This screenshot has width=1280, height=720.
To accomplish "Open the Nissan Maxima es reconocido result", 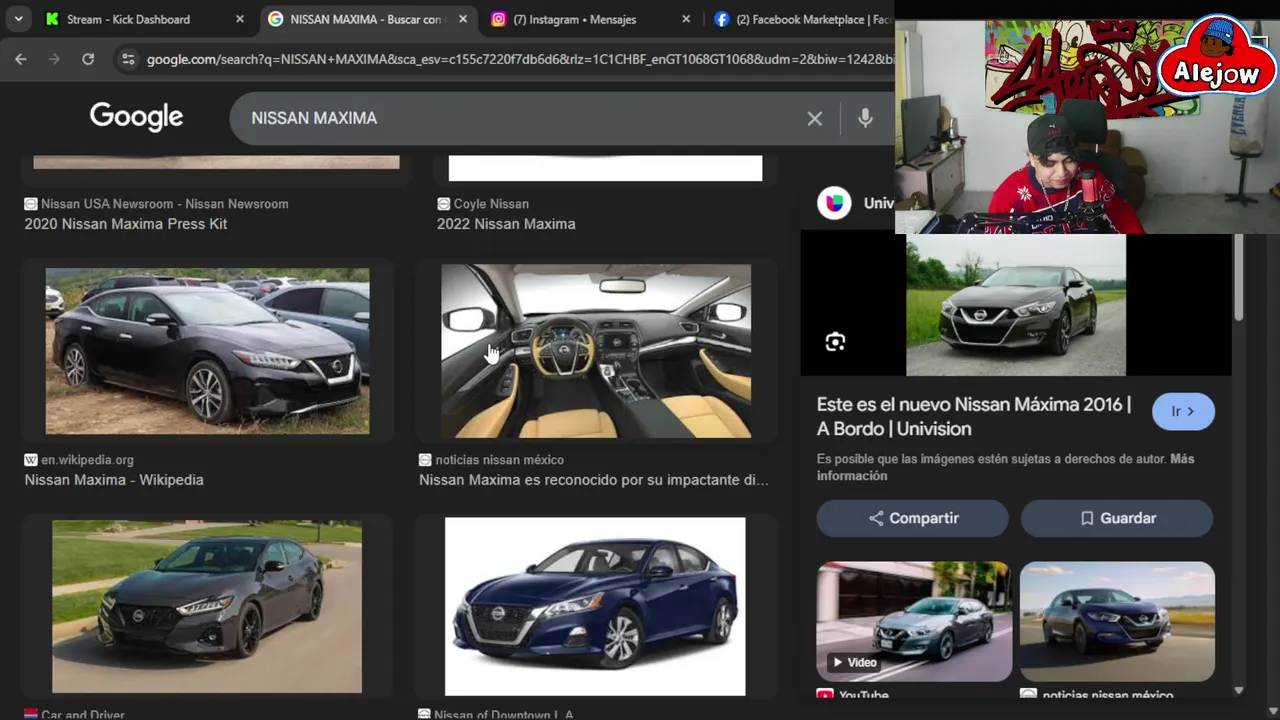I will 594,480.
